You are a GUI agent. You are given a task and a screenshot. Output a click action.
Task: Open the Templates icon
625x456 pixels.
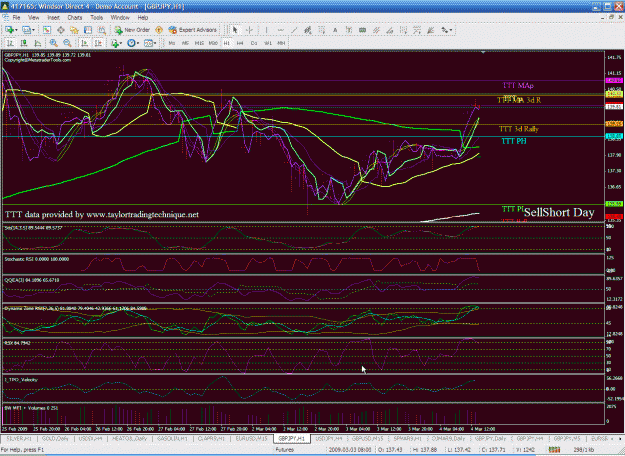point(148,43)
